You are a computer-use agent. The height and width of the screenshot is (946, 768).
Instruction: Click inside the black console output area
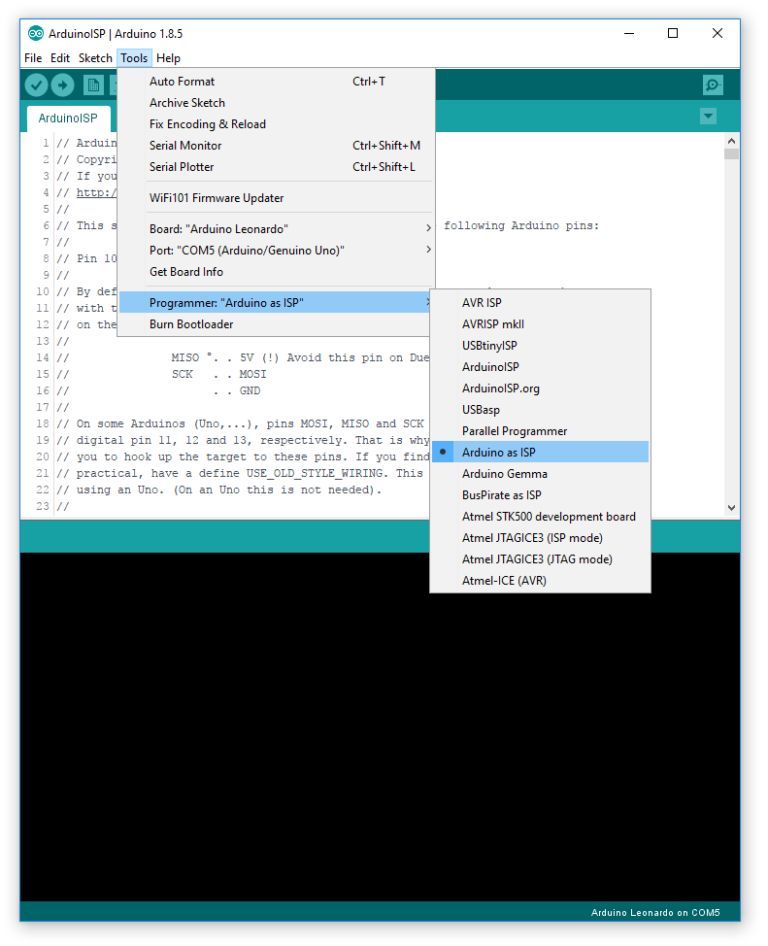coord(380,727)
